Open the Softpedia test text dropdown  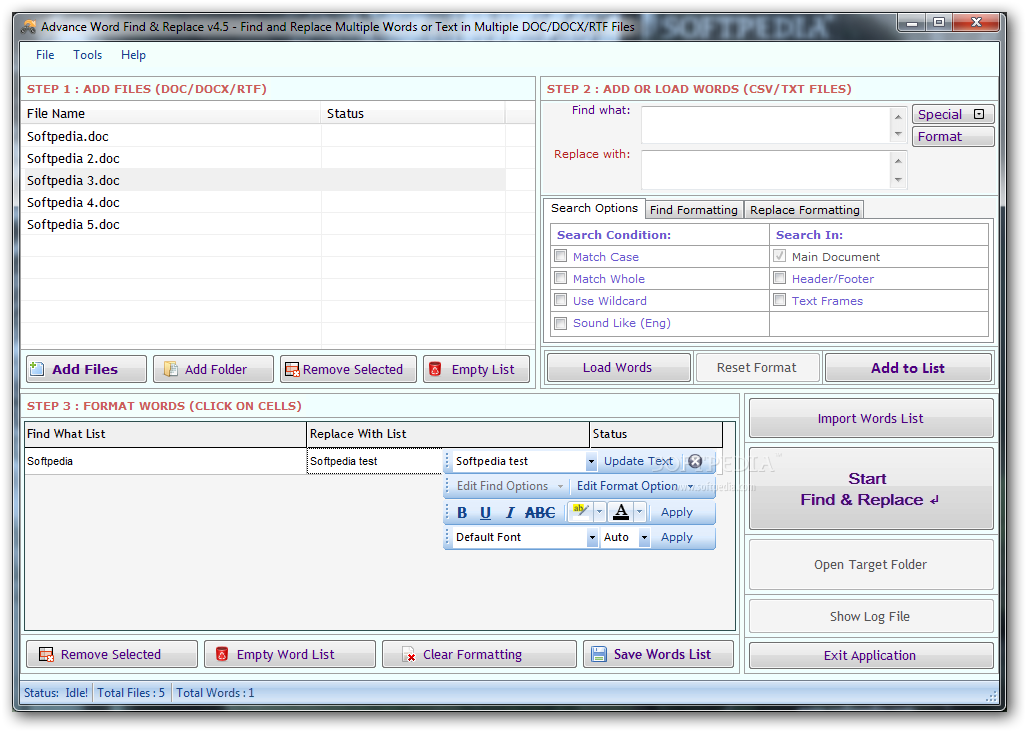point(591,461)
